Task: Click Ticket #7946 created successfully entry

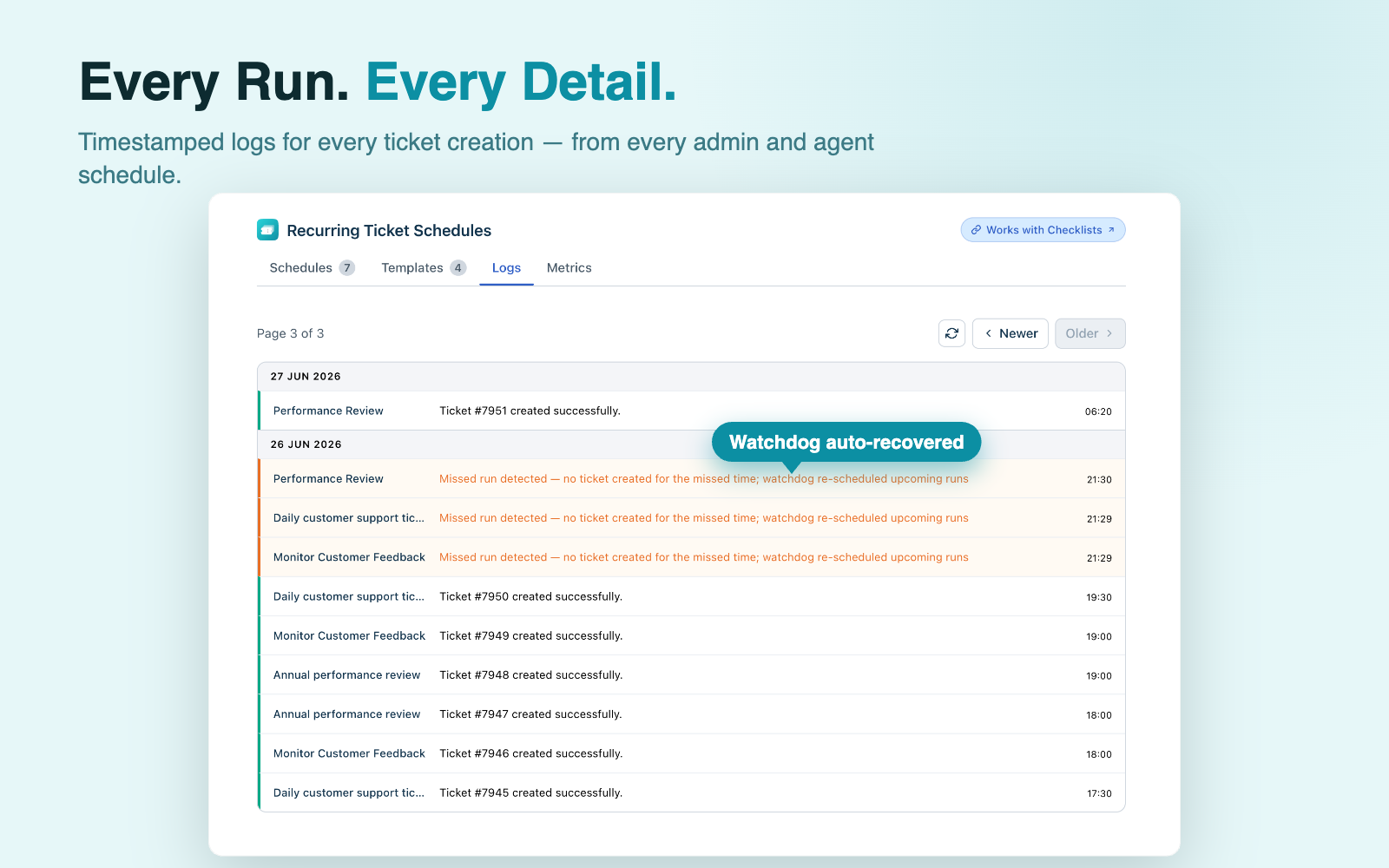Action: coord(692,753)
